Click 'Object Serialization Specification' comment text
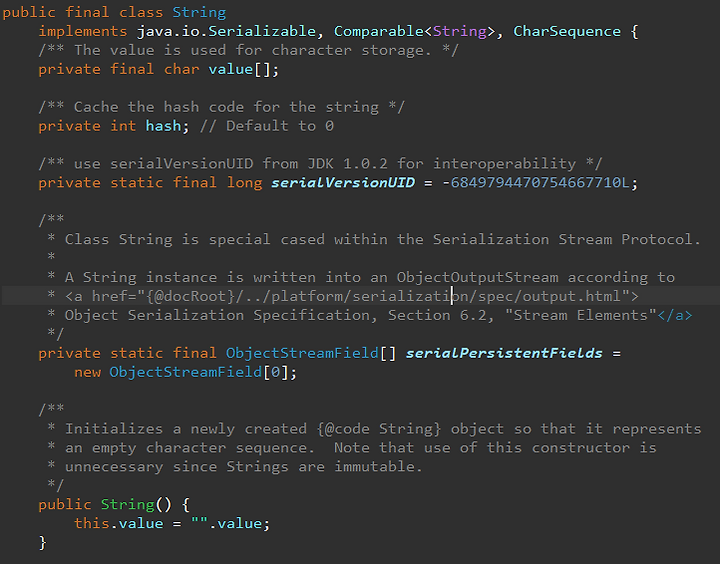 [217, 315]
